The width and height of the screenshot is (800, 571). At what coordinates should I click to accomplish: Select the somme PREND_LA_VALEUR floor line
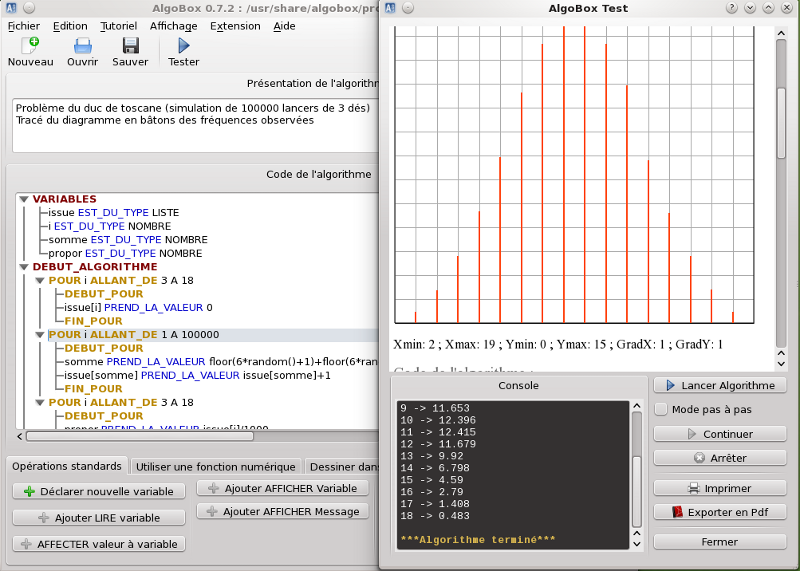[220, 362]
